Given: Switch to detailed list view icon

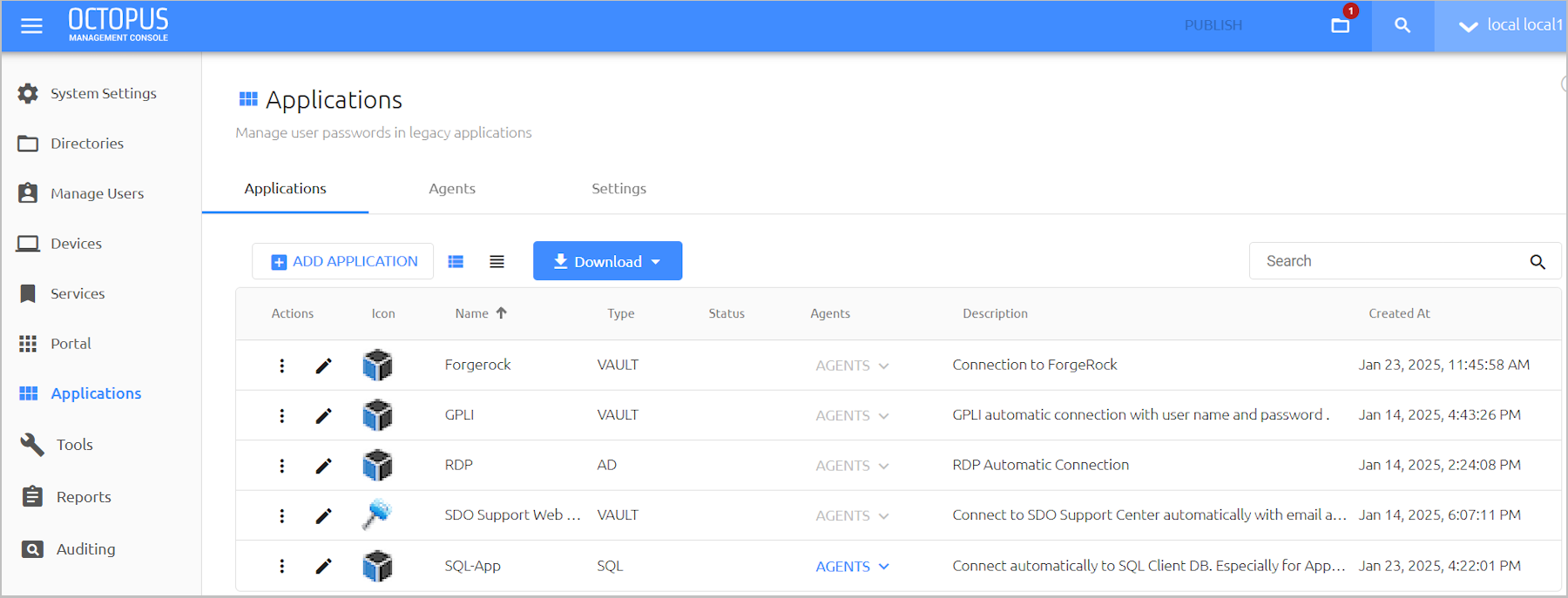Looking at the screenshot, I should click(456, 261).
